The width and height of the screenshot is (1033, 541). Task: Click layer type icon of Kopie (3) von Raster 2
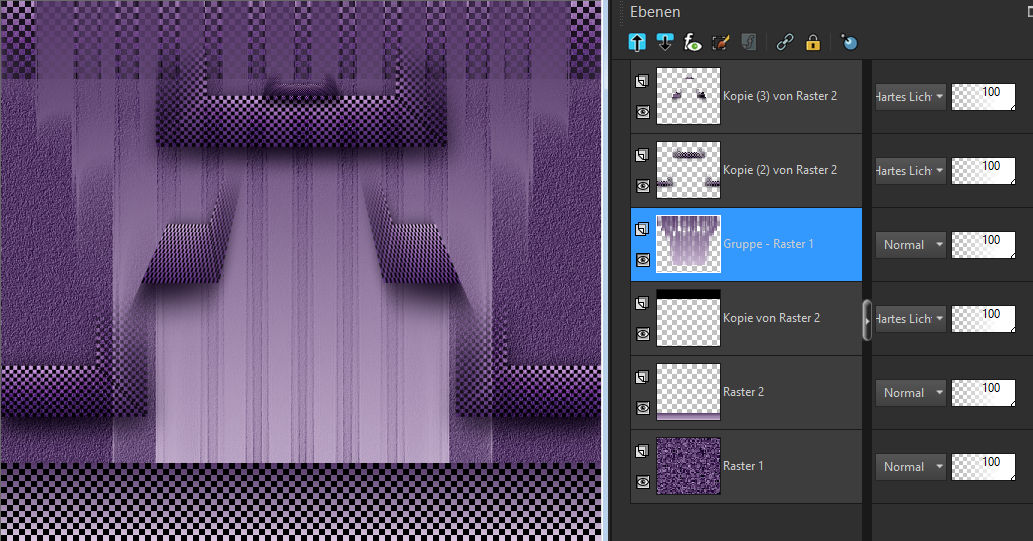(642, 81)
